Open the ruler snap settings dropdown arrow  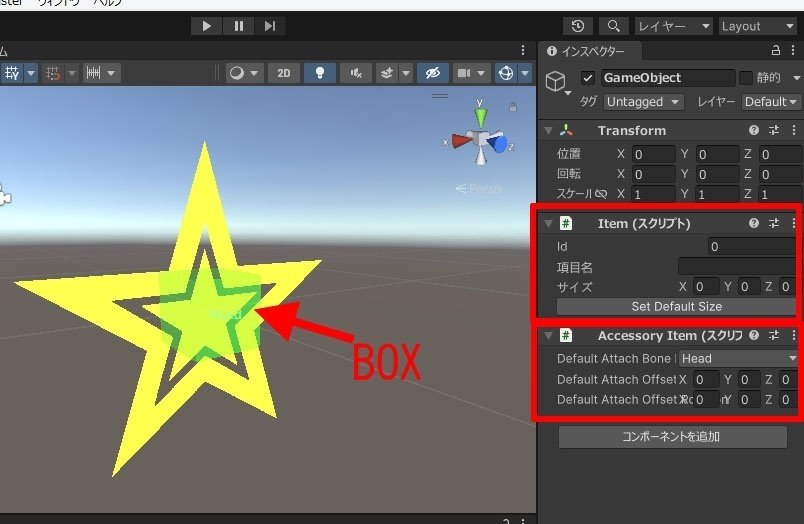112,73
